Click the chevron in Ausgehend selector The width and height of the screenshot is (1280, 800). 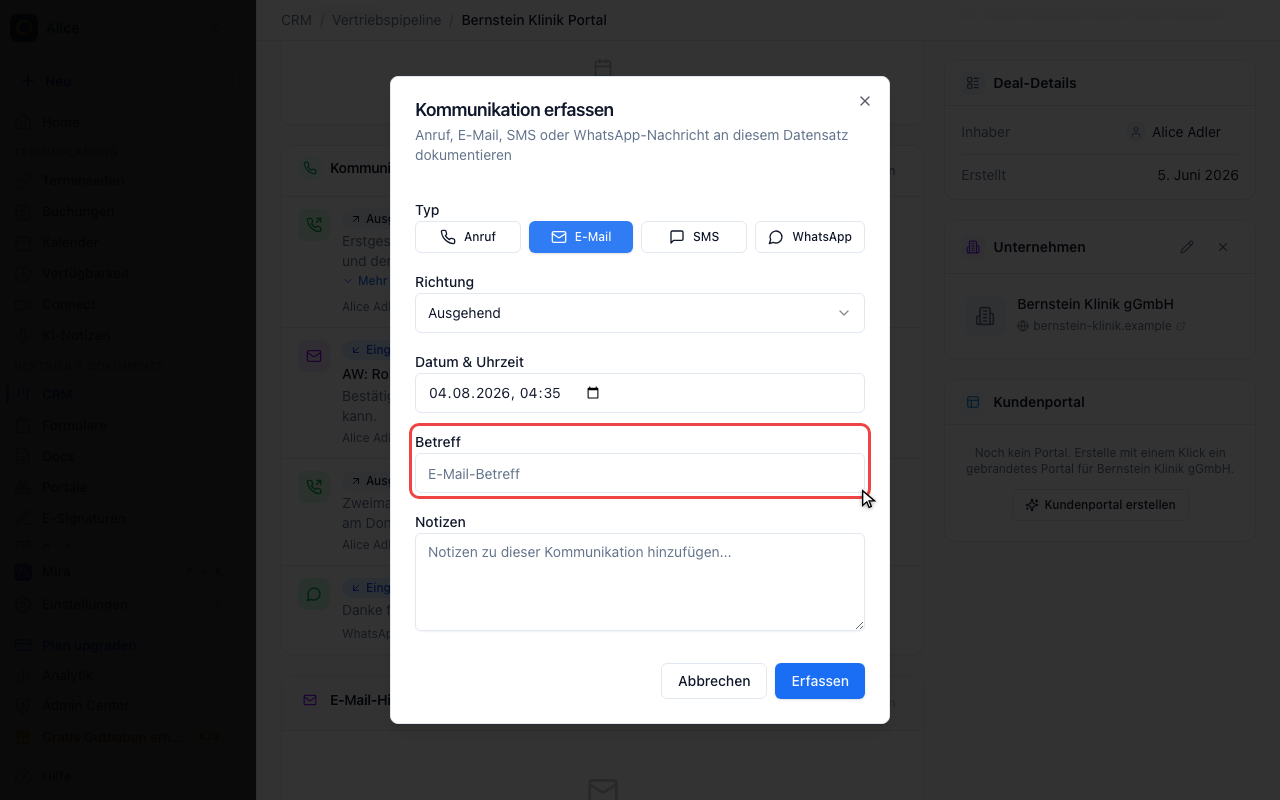point(844,313)
